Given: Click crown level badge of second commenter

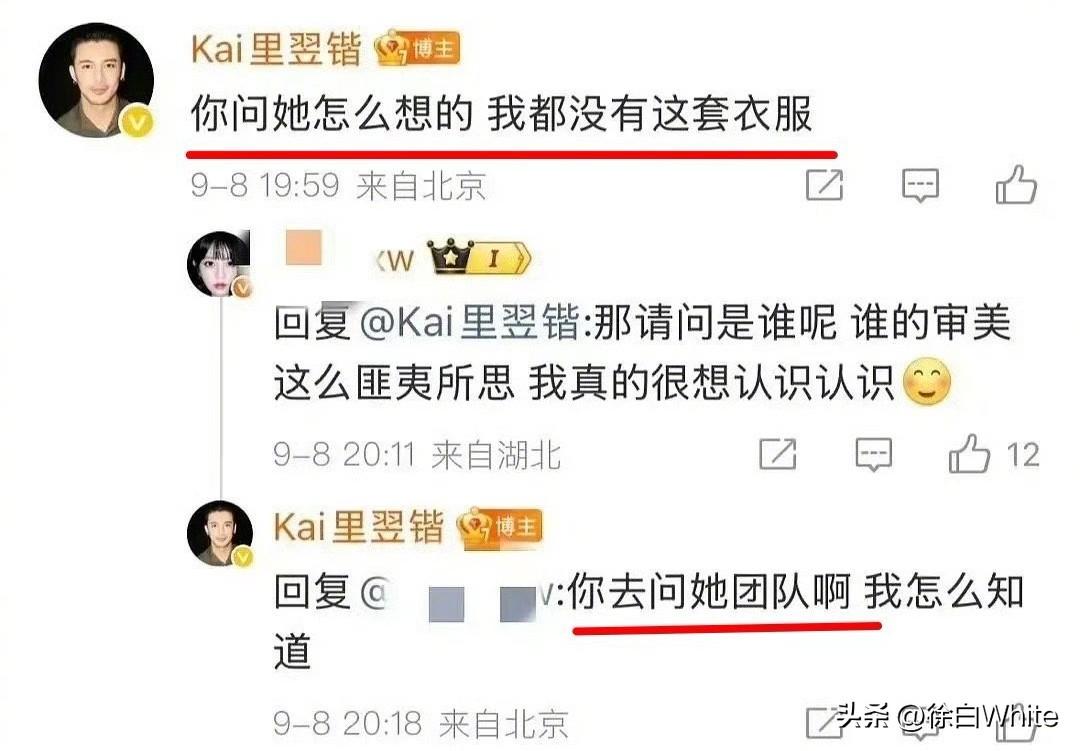Looking at the screenshot, I should pyautogui.click(x=480, y=258).
